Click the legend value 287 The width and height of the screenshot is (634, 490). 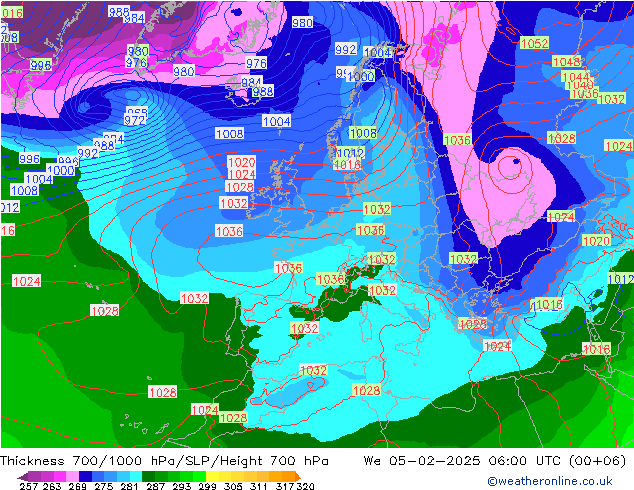(x=155, y=486)
